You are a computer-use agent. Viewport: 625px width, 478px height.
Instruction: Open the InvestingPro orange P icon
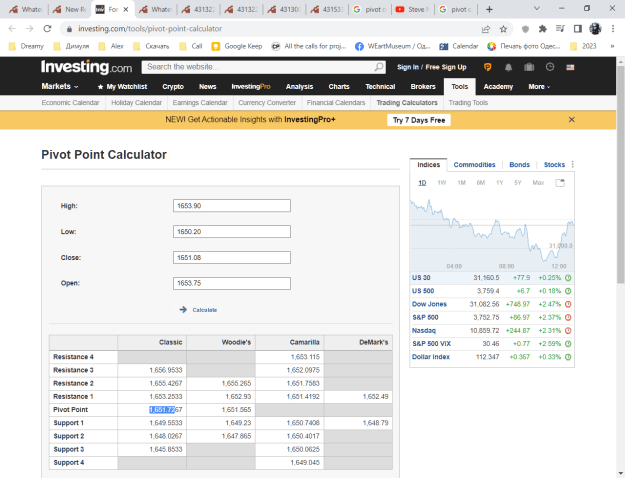coord(487,67)
